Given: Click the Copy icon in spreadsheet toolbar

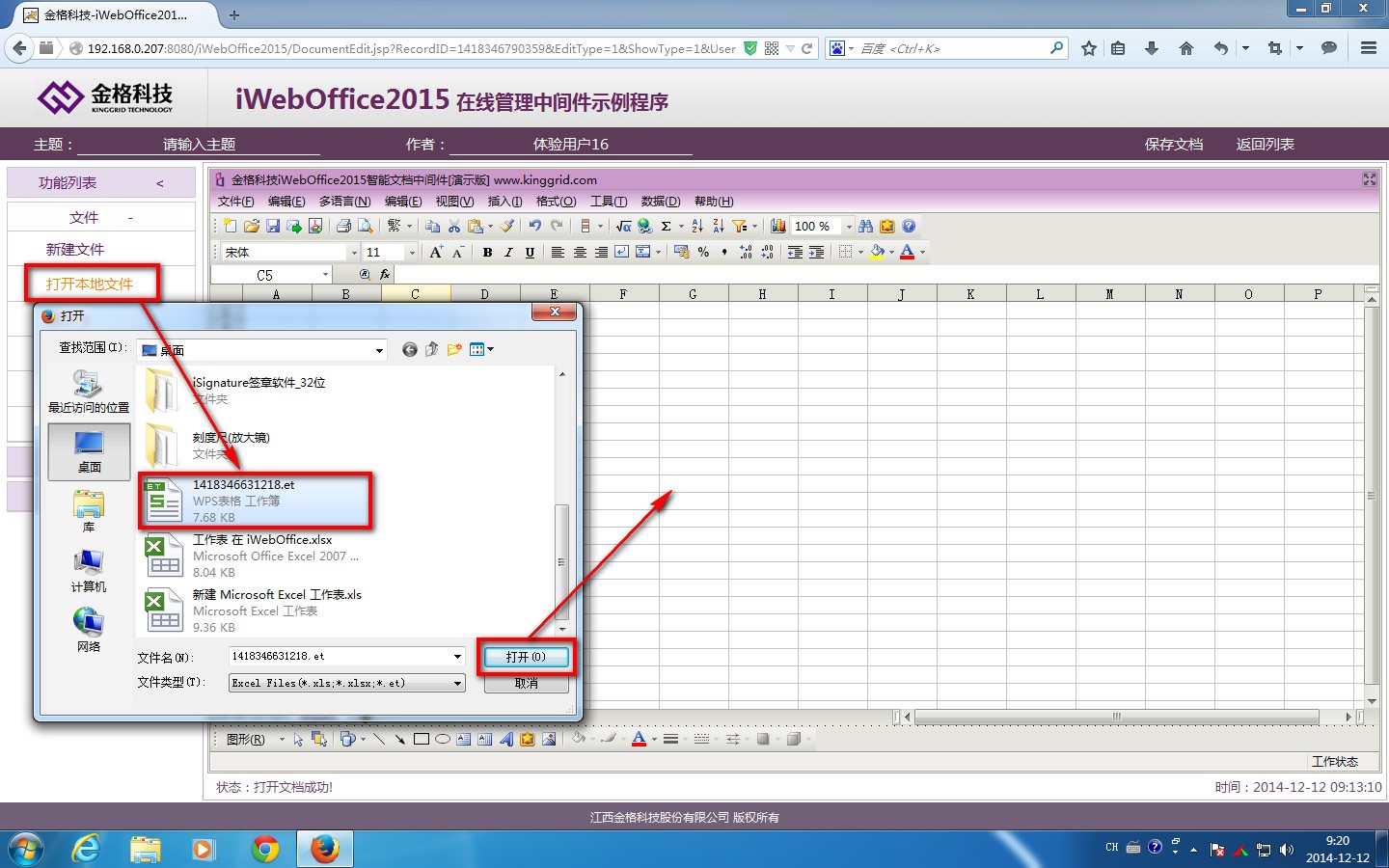Looking at the screenshot, I should pos(432,226).
